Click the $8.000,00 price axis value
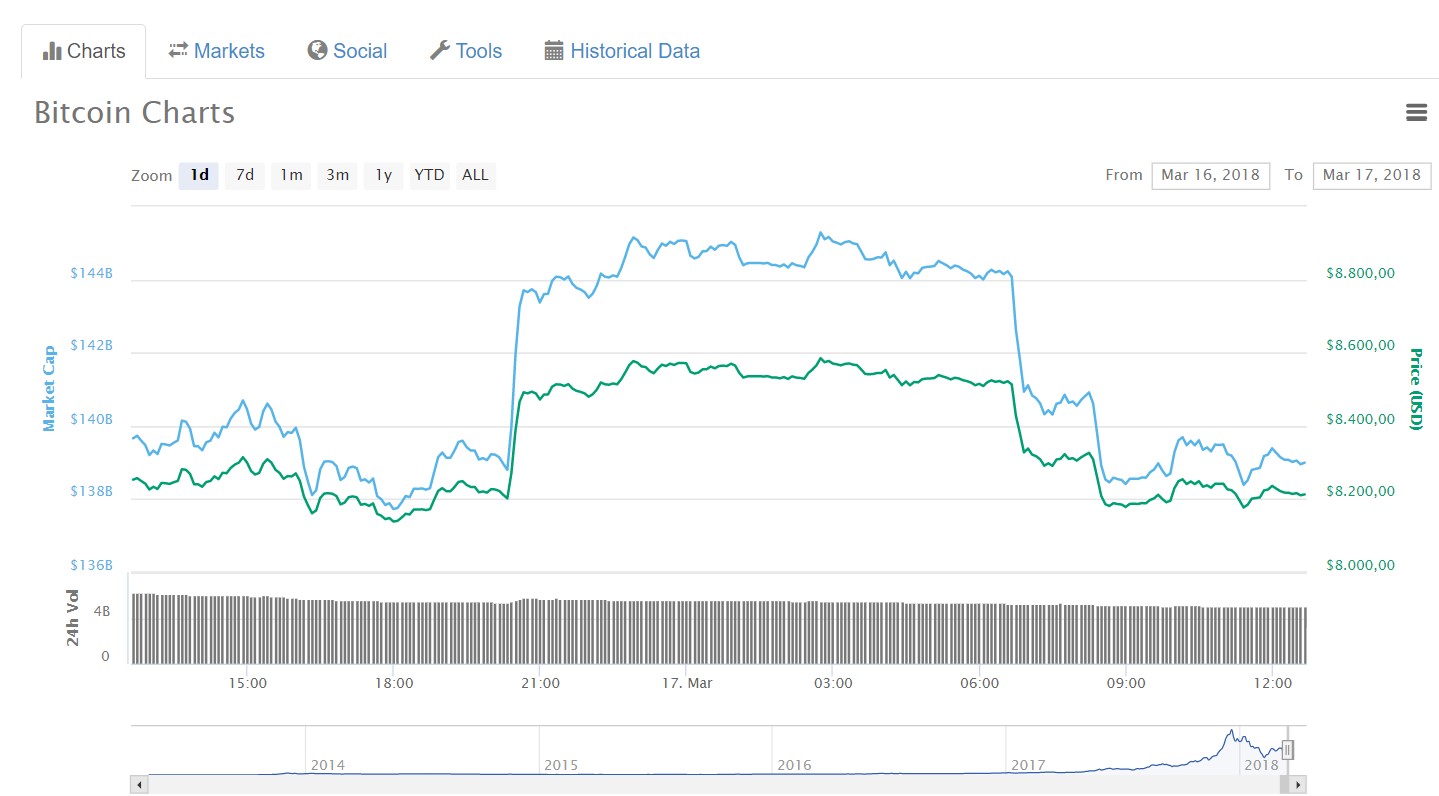The height and width of the screenshot is (796, 1439). 1360,565
